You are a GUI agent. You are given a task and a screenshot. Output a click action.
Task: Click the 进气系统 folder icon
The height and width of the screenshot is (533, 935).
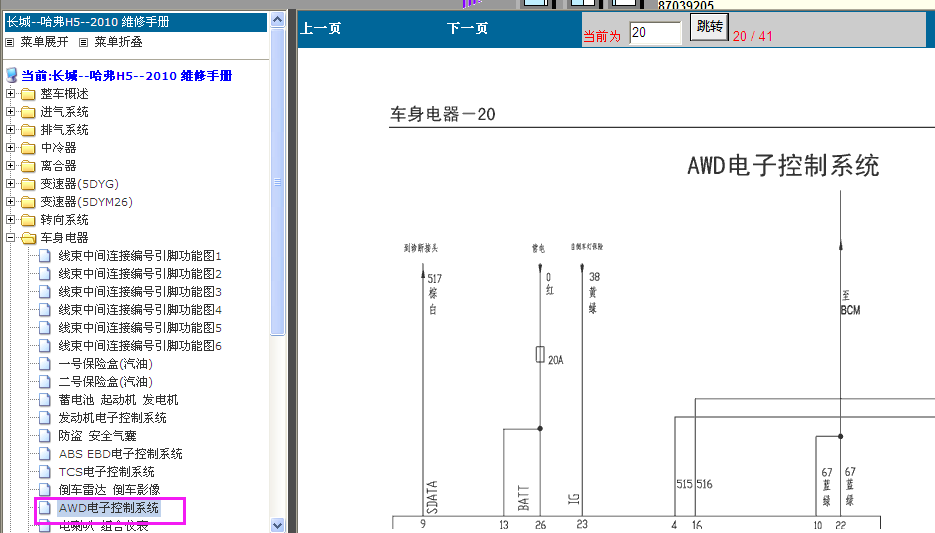28,112
